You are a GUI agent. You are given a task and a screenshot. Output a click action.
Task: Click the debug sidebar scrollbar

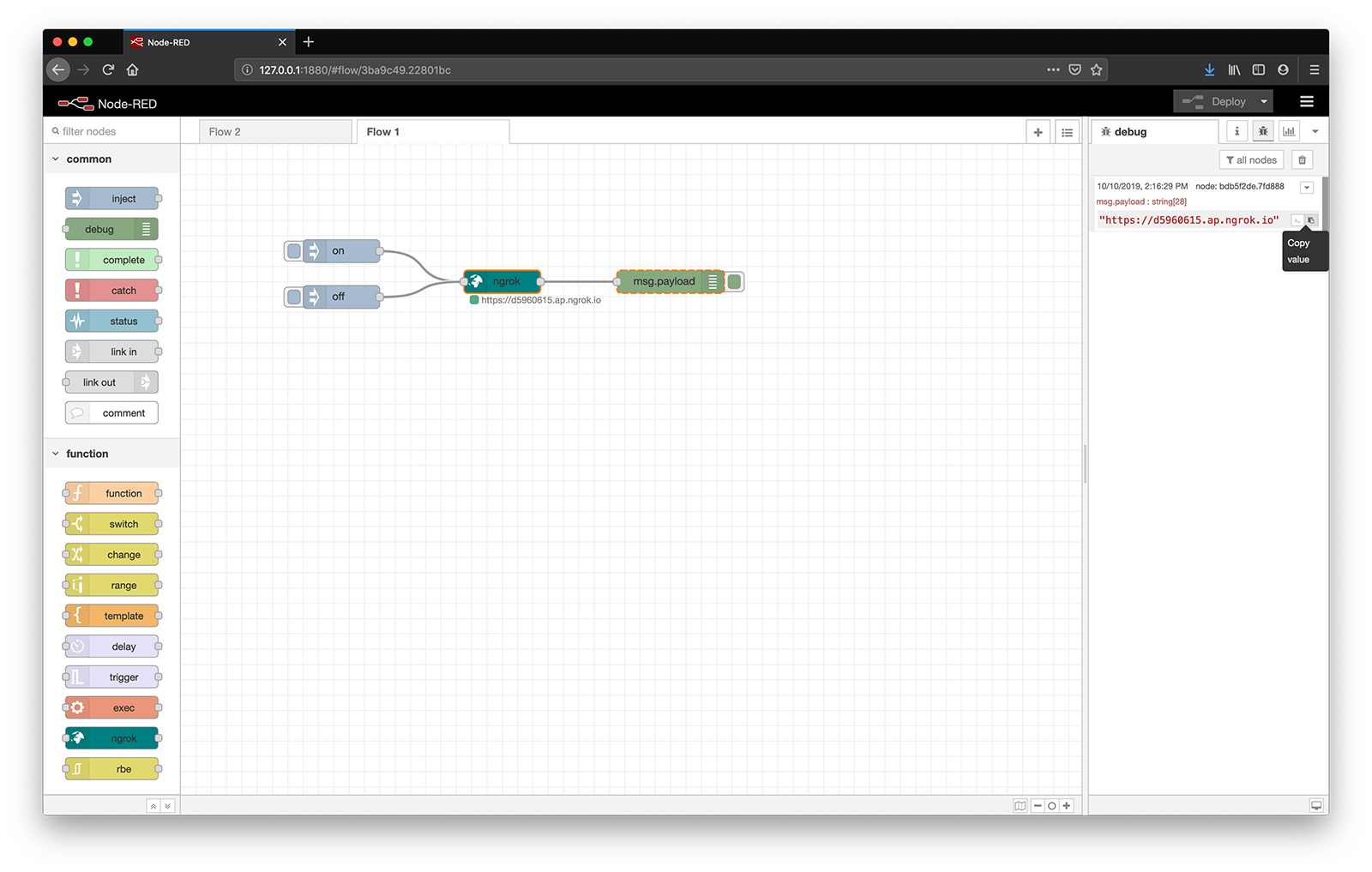pyautogui.click(x=1325, y=202)
